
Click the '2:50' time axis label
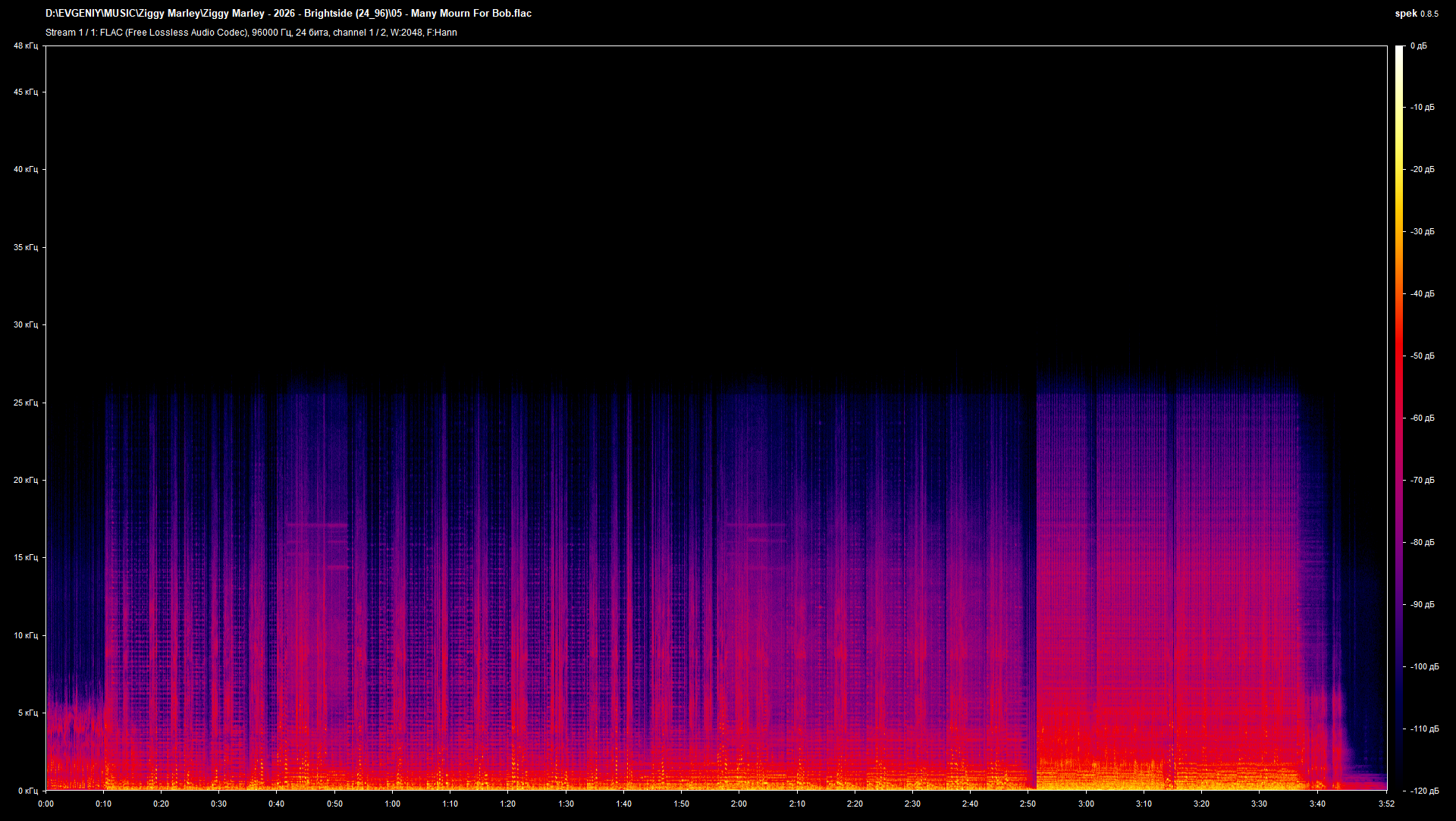[x=1028, y=804]
